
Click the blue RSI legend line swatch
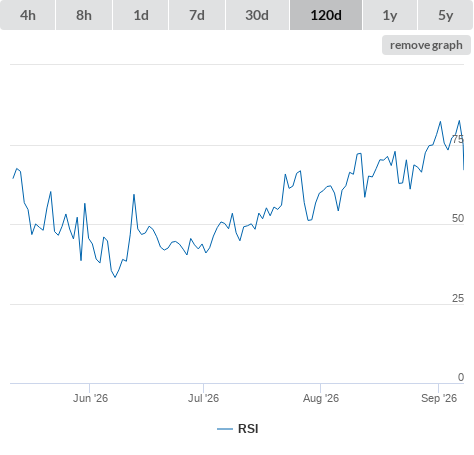click(x=225, y=429)
